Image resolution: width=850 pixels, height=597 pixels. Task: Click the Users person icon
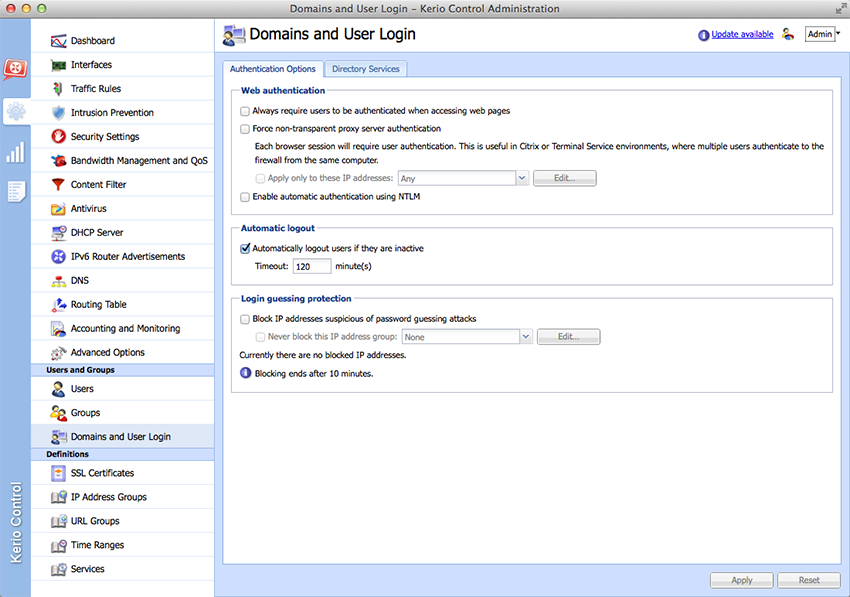(58, 389)
